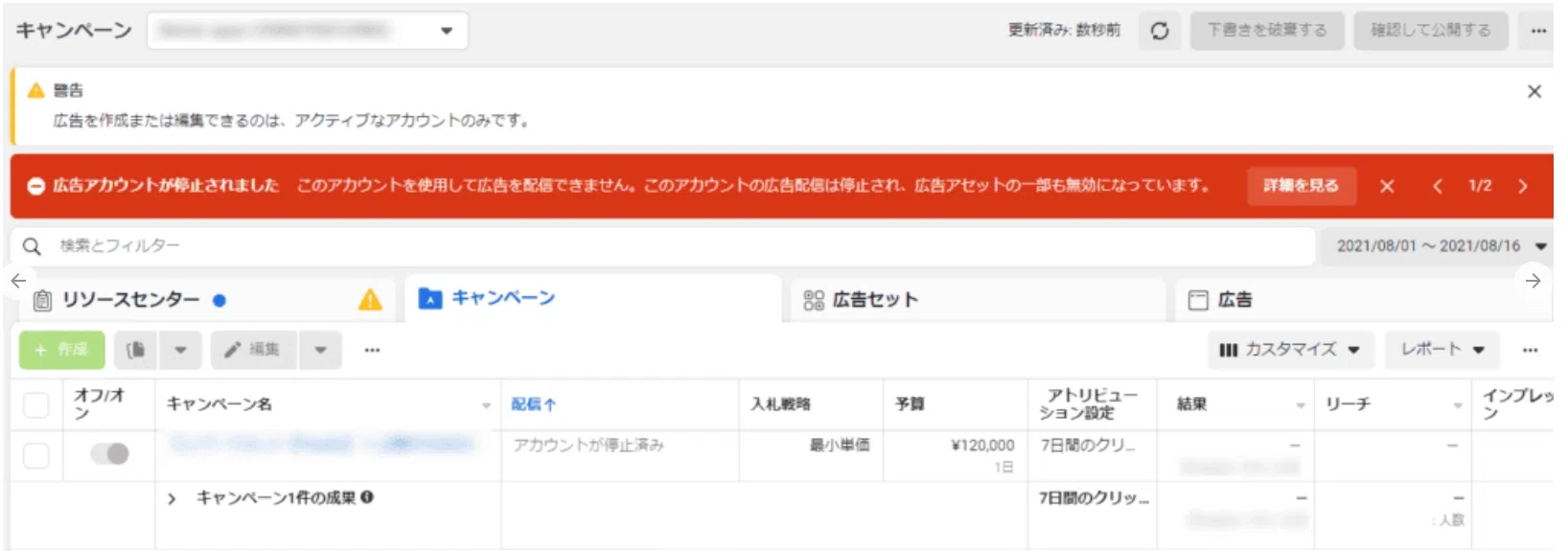Go to next alert in red banner

(x=1523, y=186)
